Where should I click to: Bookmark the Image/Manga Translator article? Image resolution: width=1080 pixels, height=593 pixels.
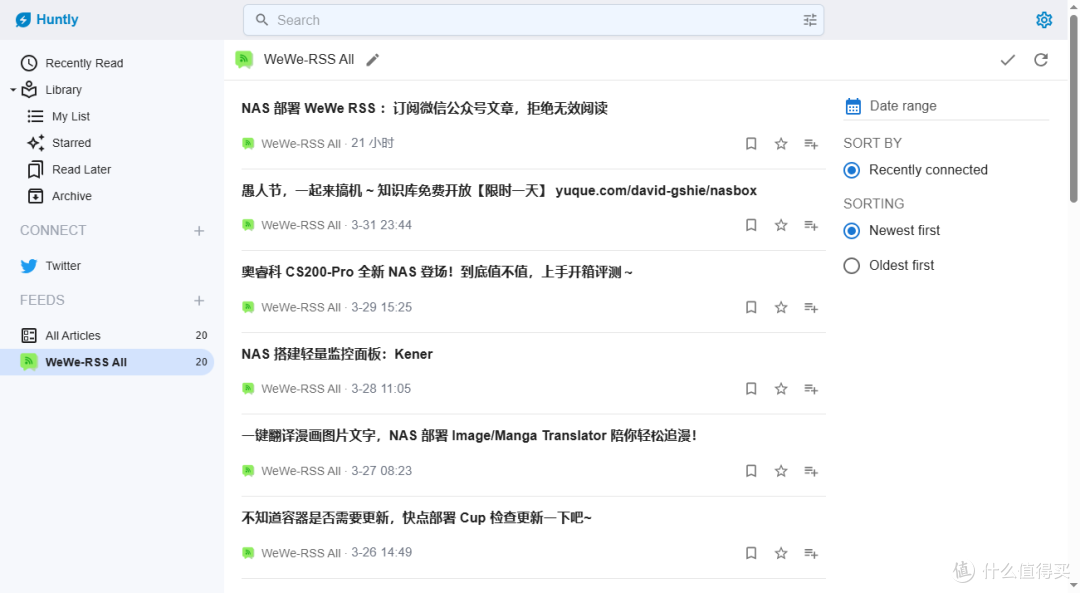tap(751, 471)
